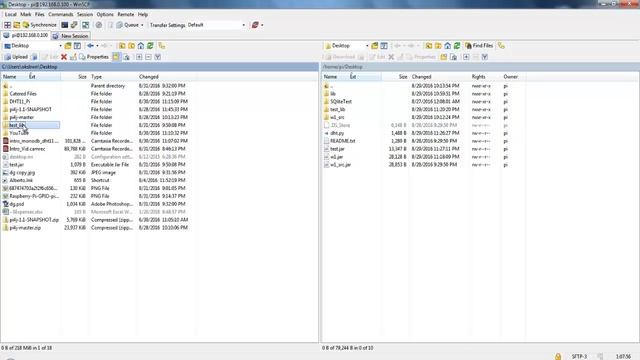640x360 pixels.
Task: Open the Commands menu
Action: coord(60,14)
